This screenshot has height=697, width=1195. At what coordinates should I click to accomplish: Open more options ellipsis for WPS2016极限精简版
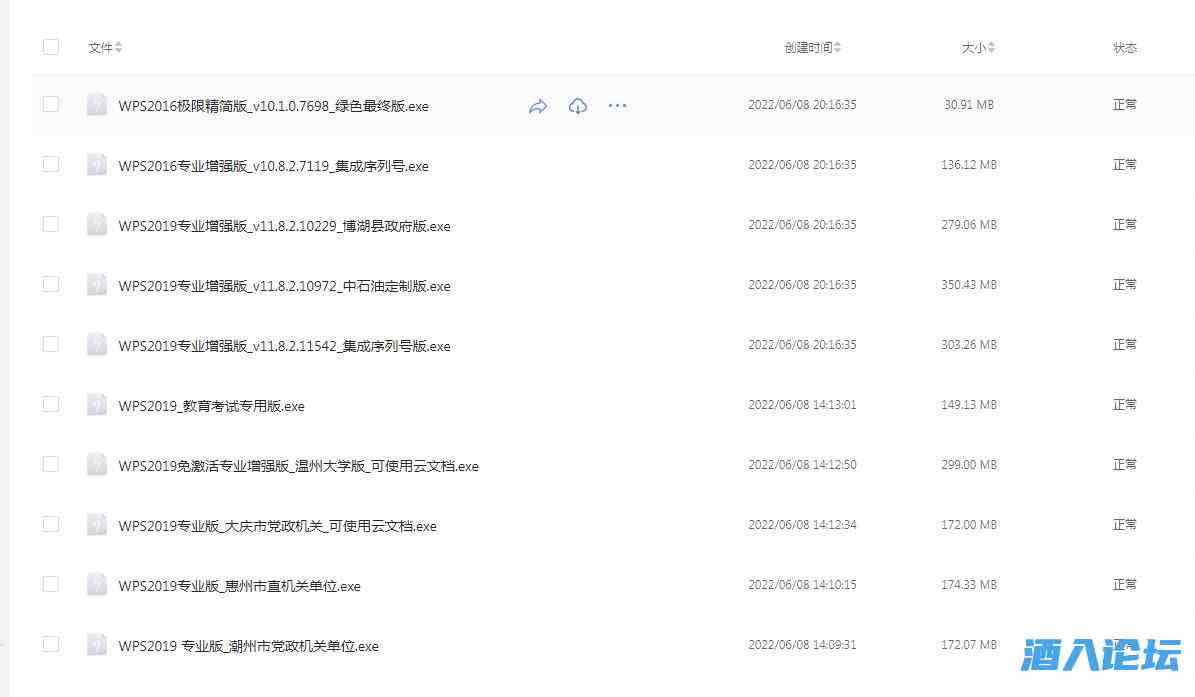[617, 105]
